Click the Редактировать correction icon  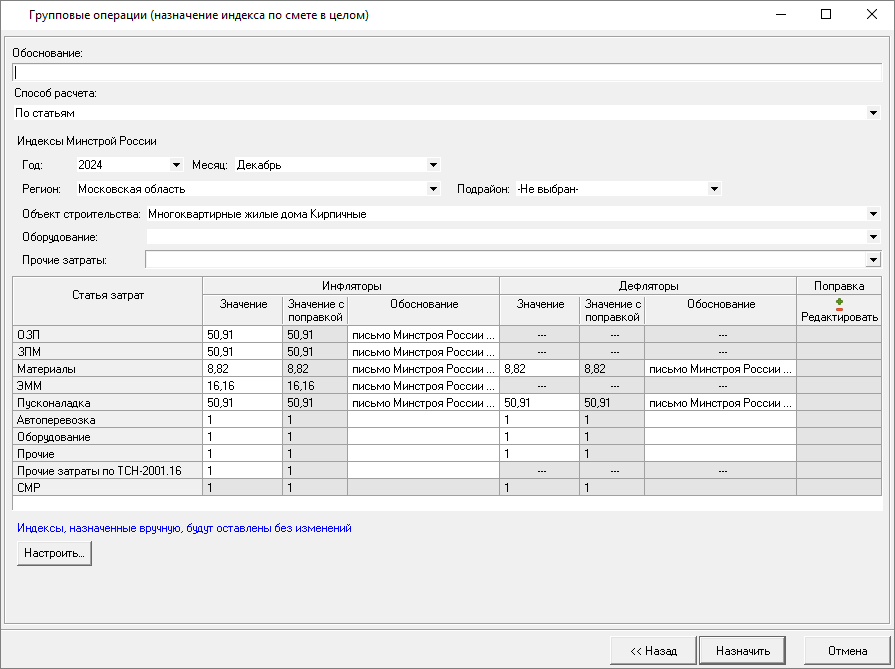point(839,304)
